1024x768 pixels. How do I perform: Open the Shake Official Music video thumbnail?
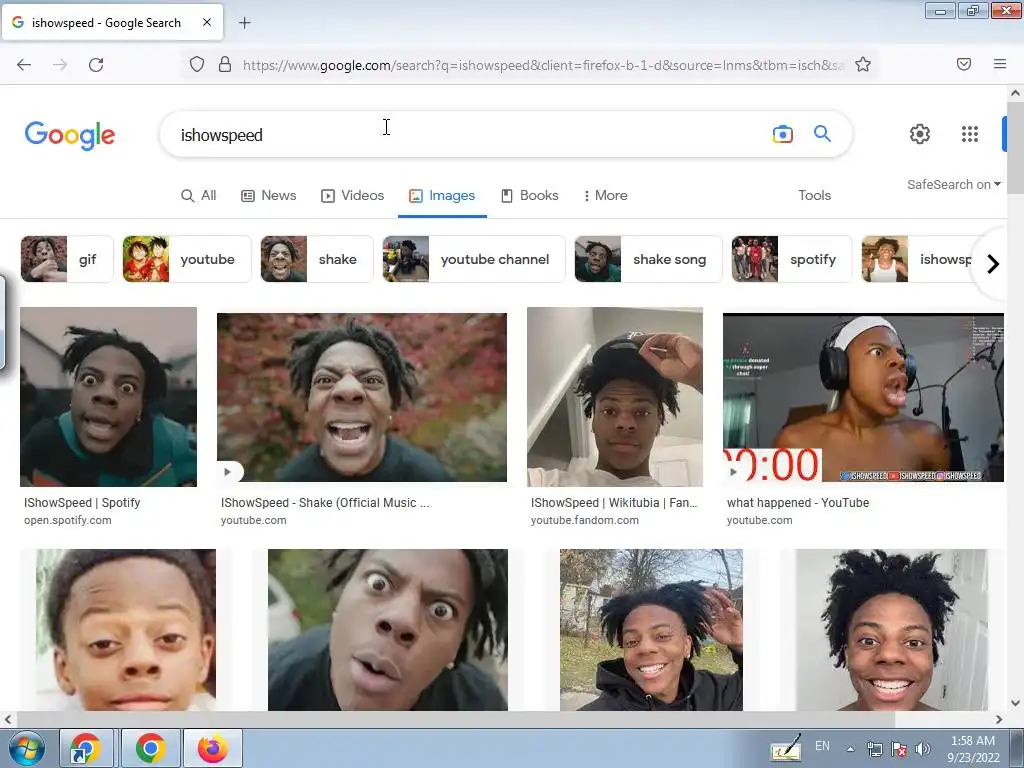[362, 397]
